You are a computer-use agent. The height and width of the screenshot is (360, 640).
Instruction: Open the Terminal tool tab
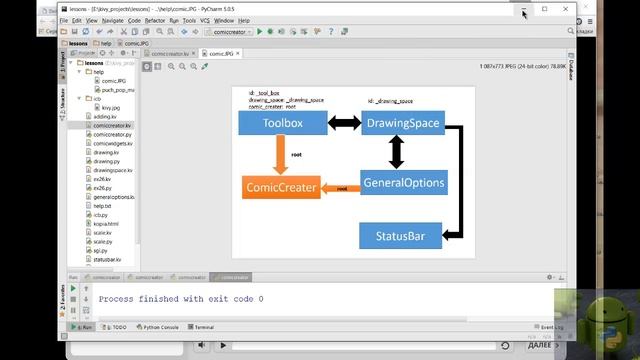coord(201,327)
